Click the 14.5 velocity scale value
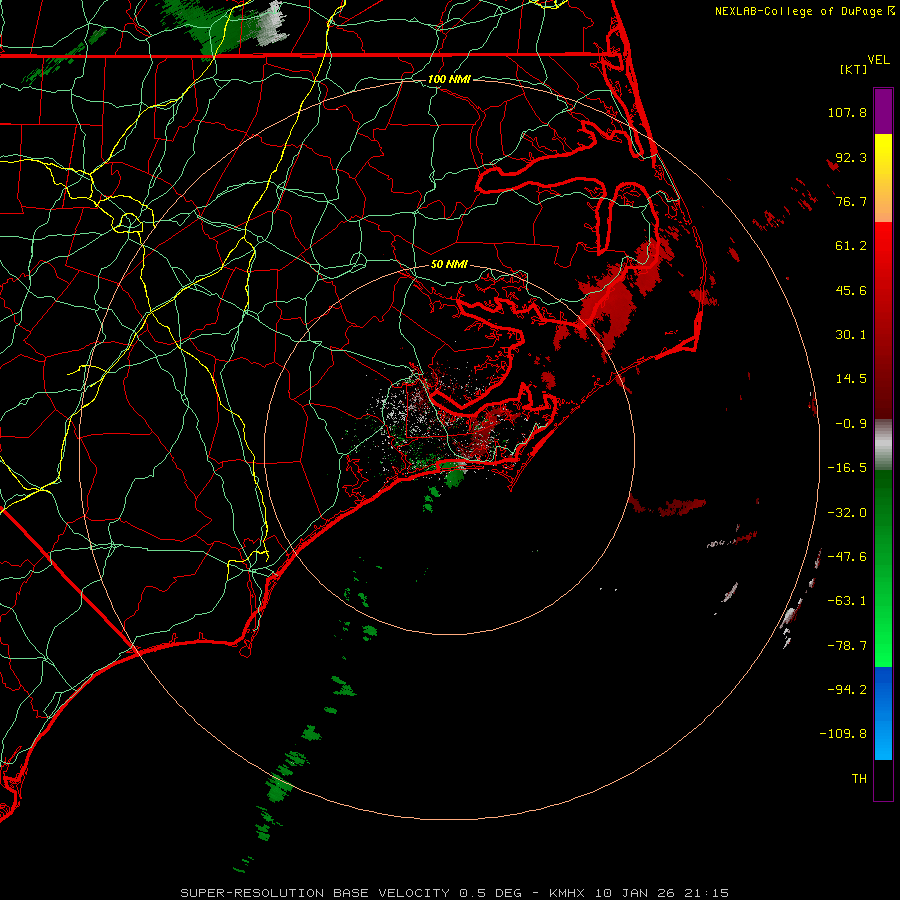Screen dimensions: 900x900 (x=851, y=379)
